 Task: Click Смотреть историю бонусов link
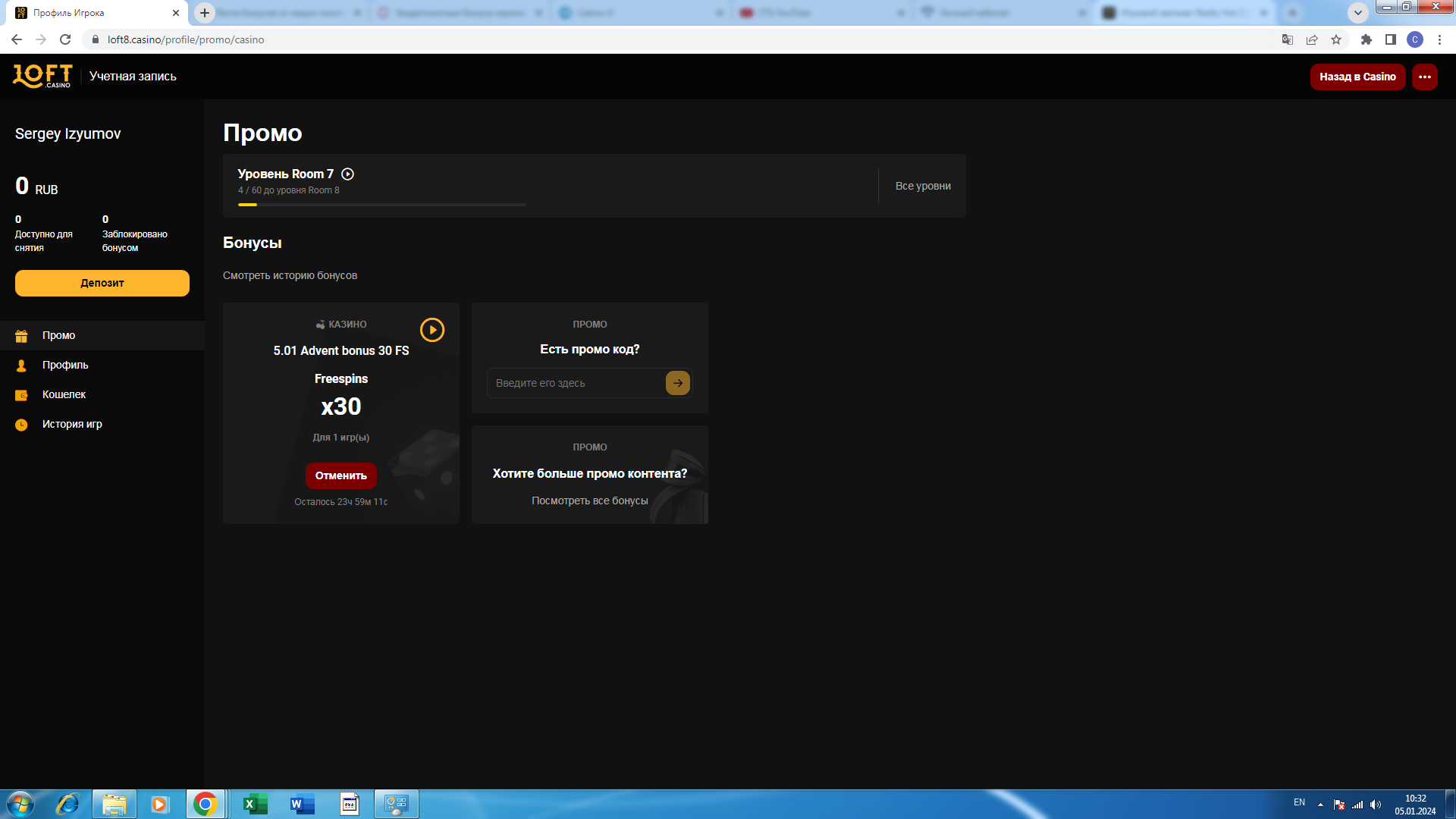coord(290,275)
